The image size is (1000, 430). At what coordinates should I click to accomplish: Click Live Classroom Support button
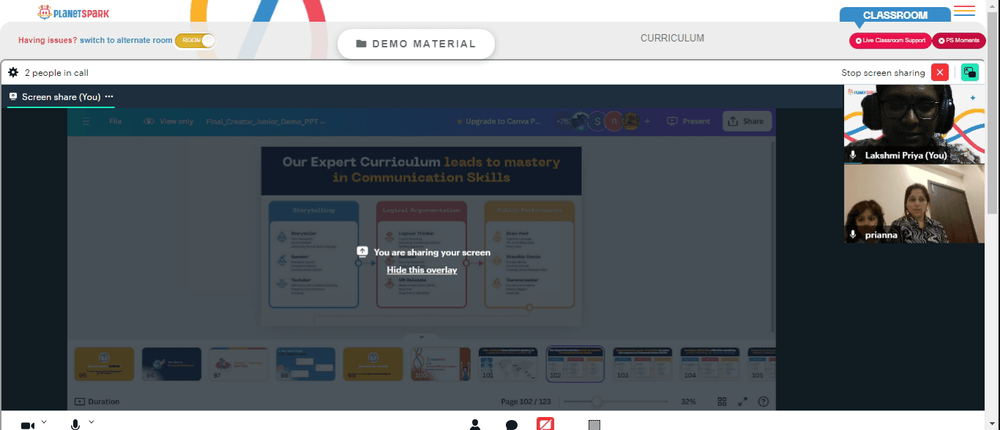coord(890,40)
